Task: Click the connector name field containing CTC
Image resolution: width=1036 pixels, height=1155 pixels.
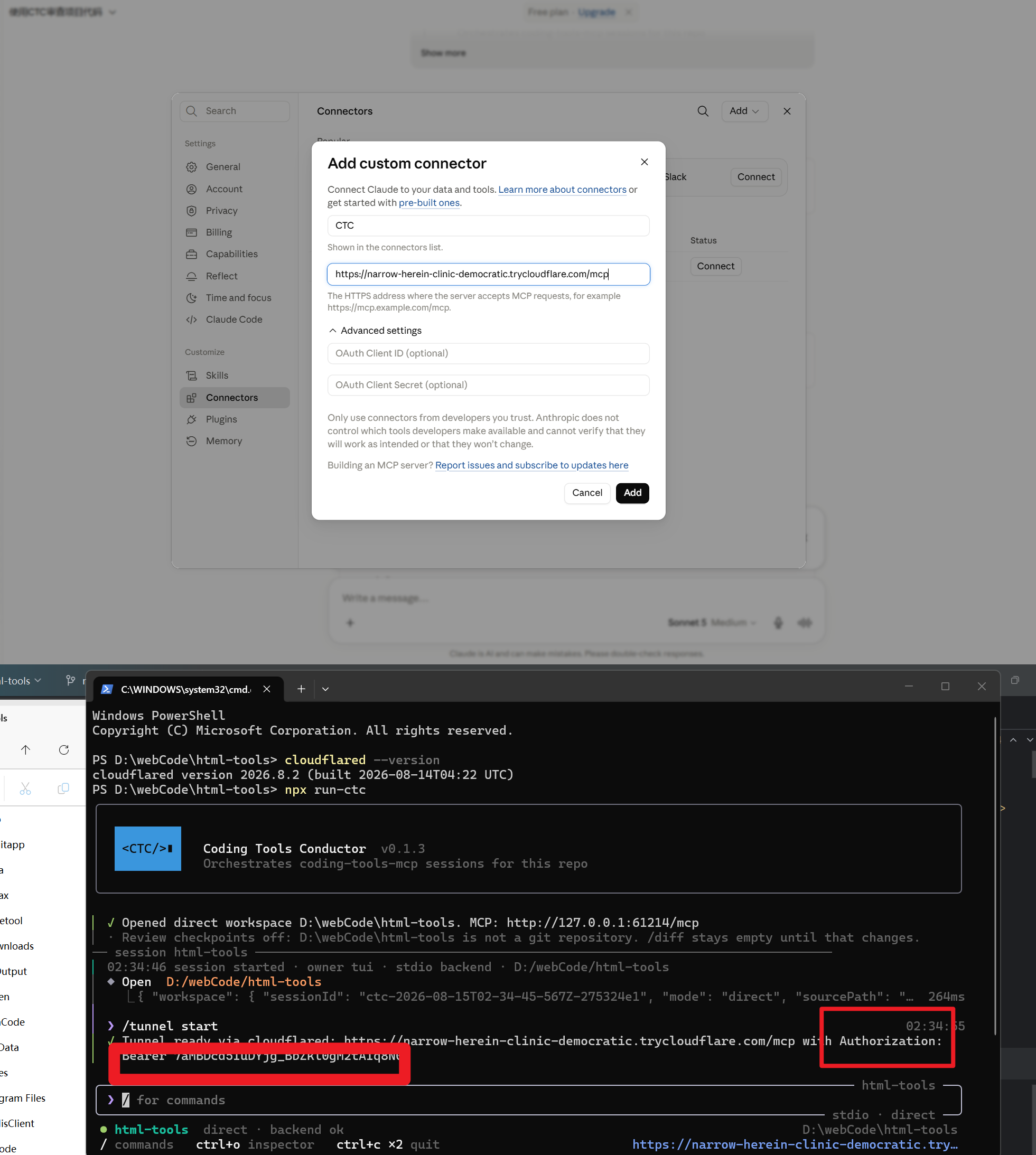Action: tap(488, 226)
